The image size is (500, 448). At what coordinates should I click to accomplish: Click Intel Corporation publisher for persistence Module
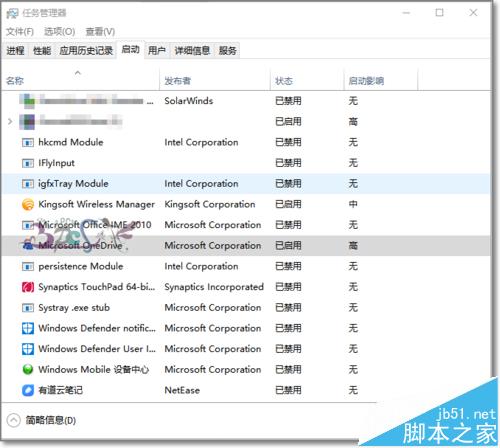coord(201,266)
